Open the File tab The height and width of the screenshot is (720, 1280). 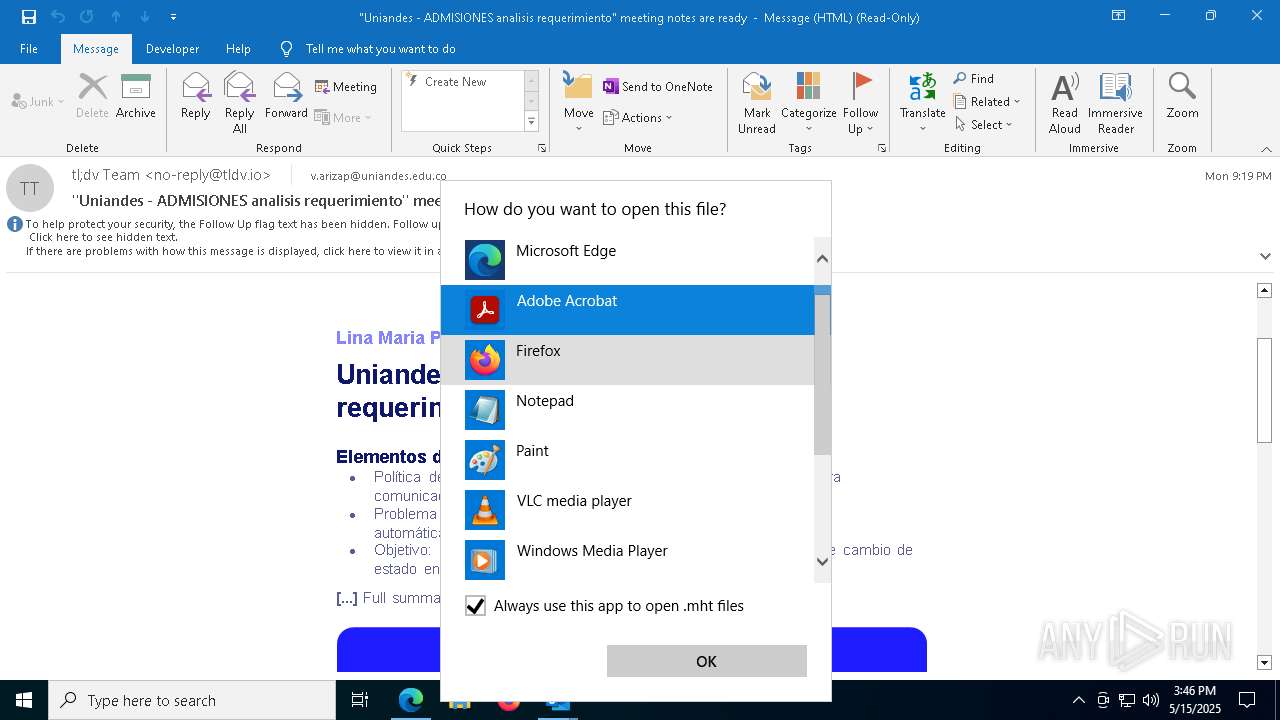point(29,48)
